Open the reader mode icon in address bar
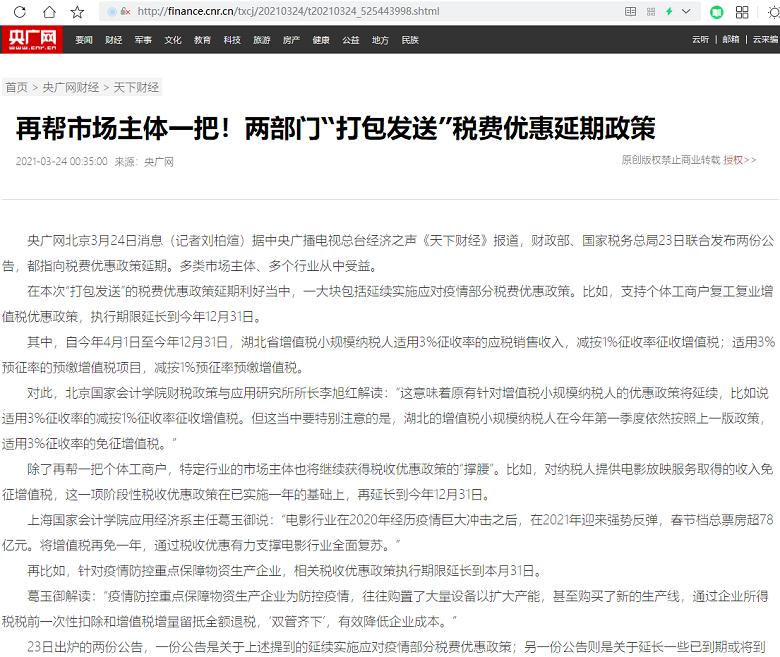 [x=631, y=12]
